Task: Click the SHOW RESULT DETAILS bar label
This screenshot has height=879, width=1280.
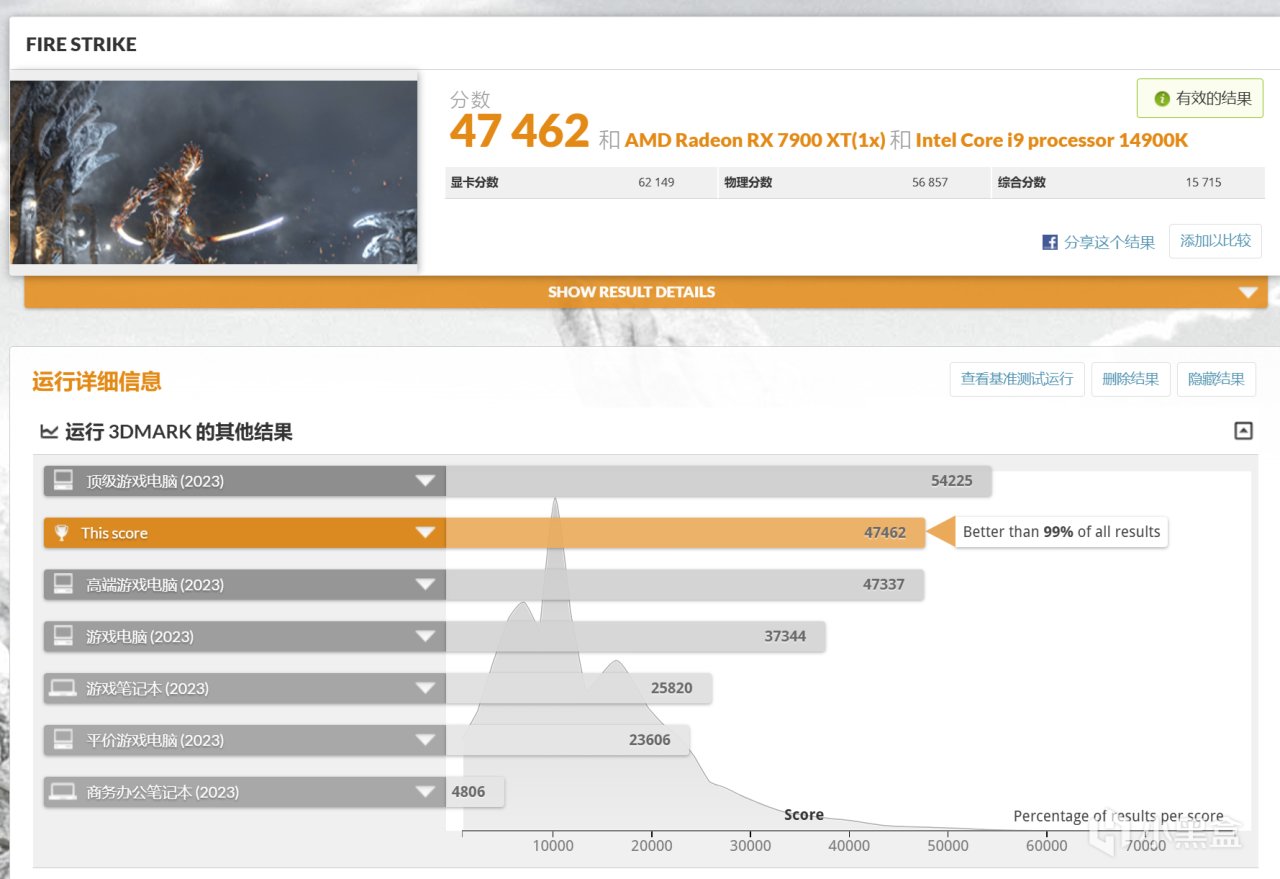Action: tap(631, 292)
